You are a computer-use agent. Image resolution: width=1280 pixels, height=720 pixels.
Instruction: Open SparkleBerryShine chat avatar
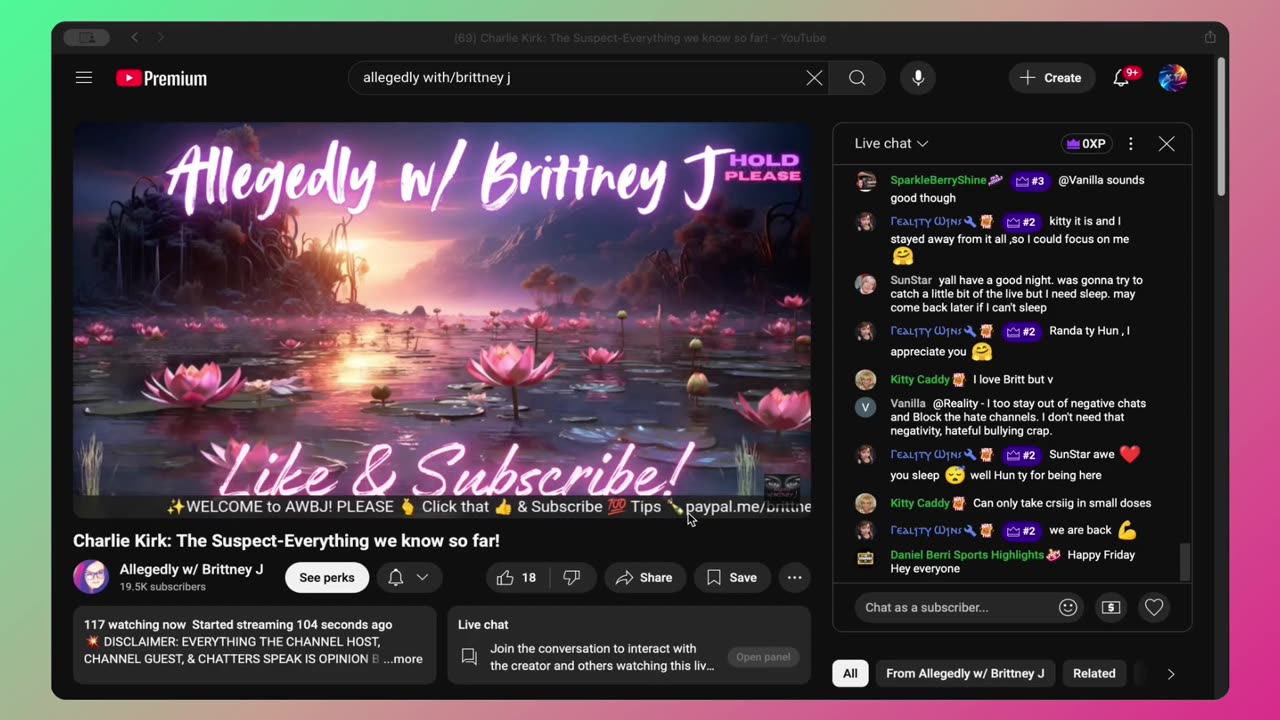click(866, 182)
